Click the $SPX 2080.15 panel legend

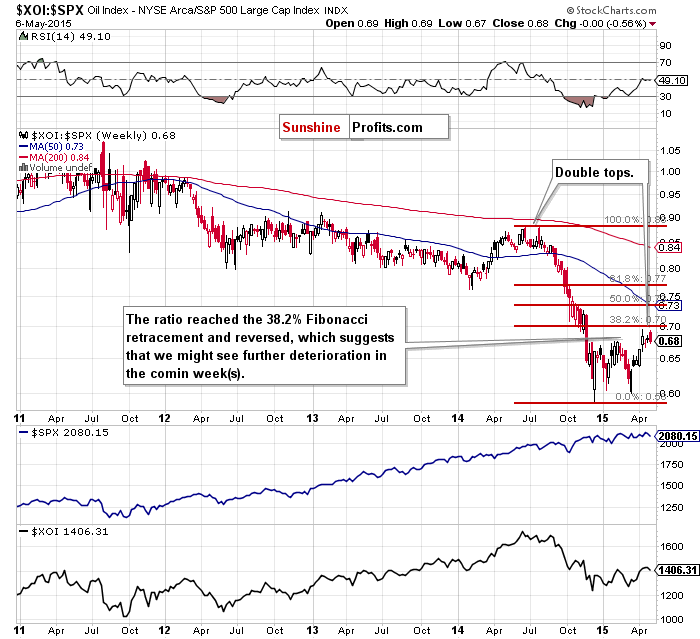[63, 432]
